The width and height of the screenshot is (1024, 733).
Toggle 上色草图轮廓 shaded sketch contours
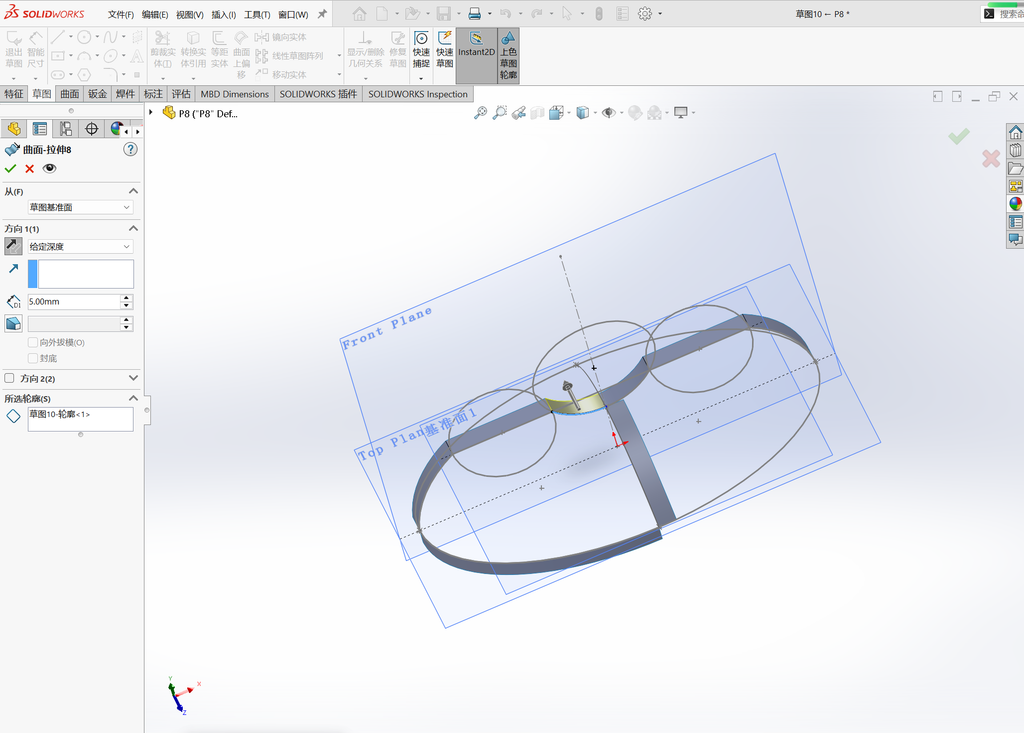point(508,56)
